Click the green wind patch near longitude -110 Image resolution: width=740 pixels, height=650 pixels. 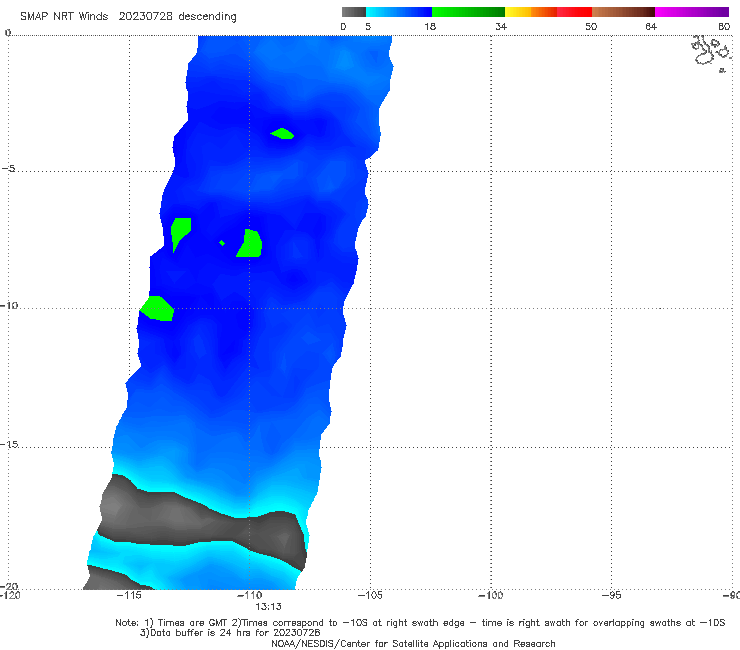click(x=250, y=244)
